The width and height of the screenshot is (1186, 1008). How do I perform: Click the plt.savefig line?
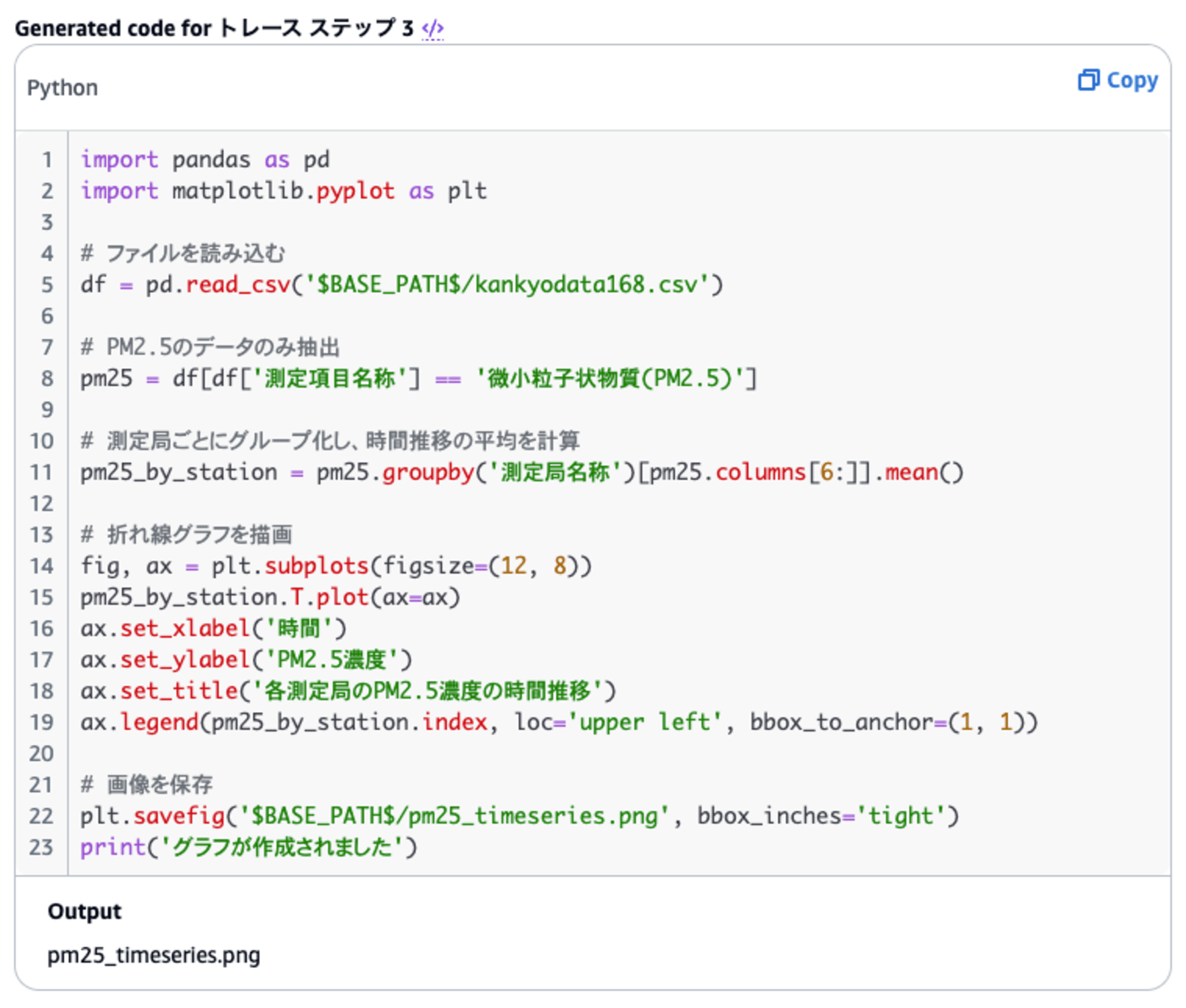point(519,816)
